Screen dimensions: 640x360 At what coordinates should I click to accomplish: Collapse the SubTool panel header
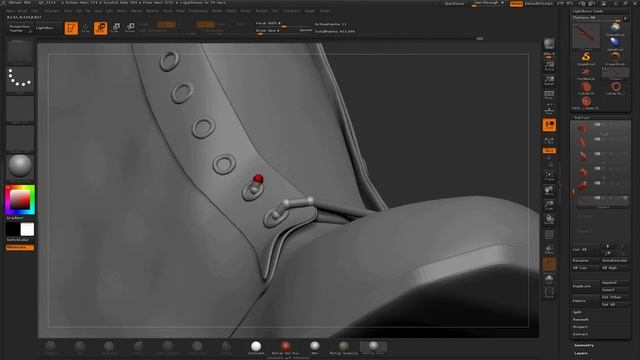(x=582, y=118)
